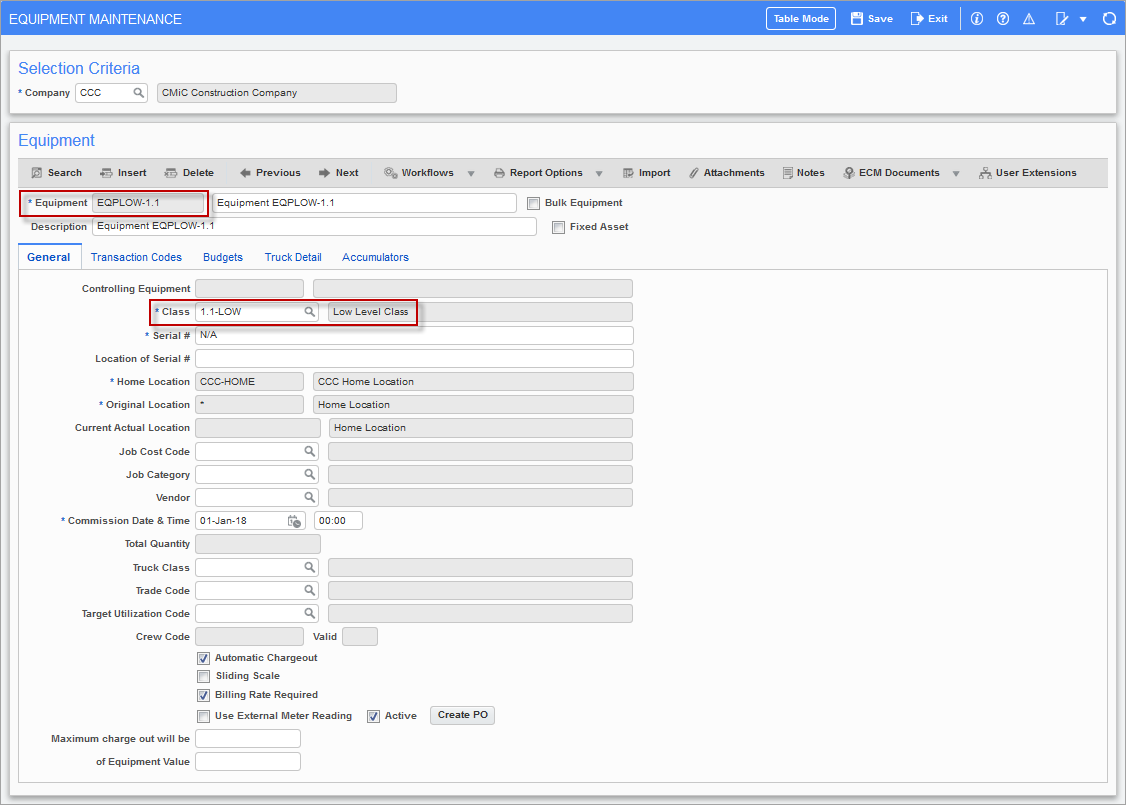Click the Exit icon in header
Screen dimensions: 1126x805
point(917,19)
